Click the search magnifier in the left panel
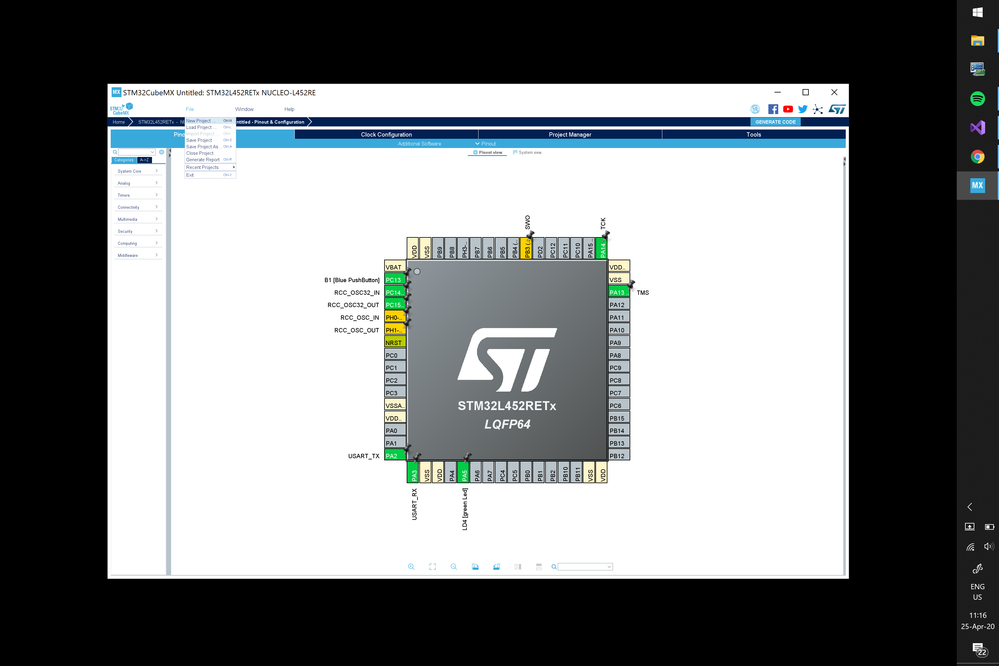 pos(115,152)
